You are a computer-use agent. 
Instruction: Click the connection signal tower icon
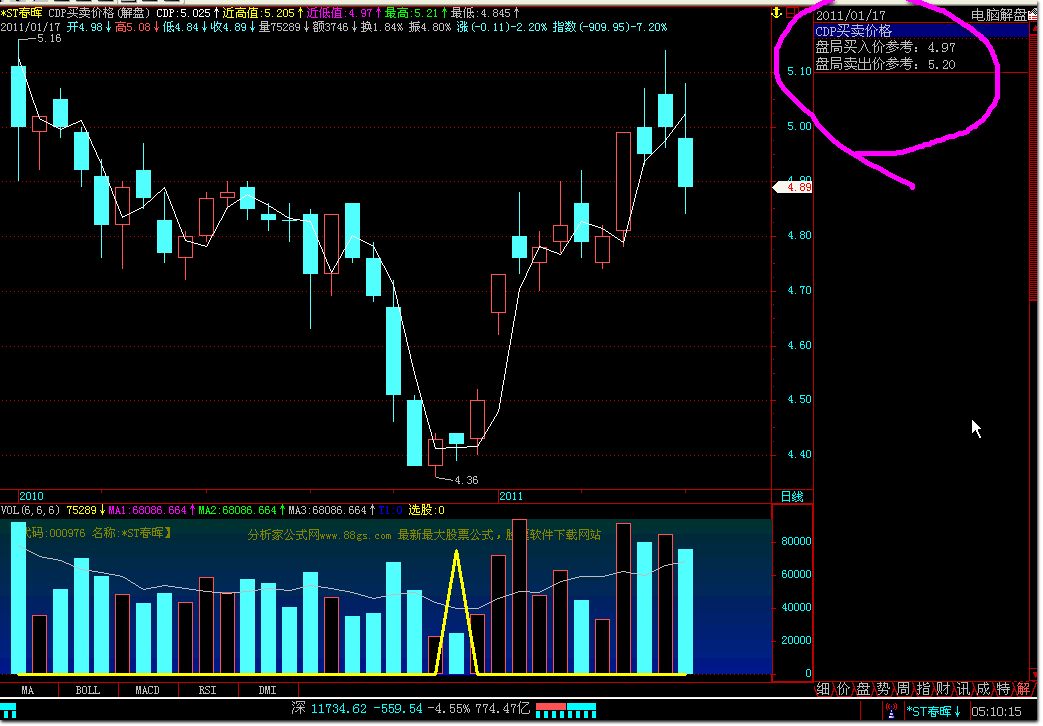coord(892,711)
